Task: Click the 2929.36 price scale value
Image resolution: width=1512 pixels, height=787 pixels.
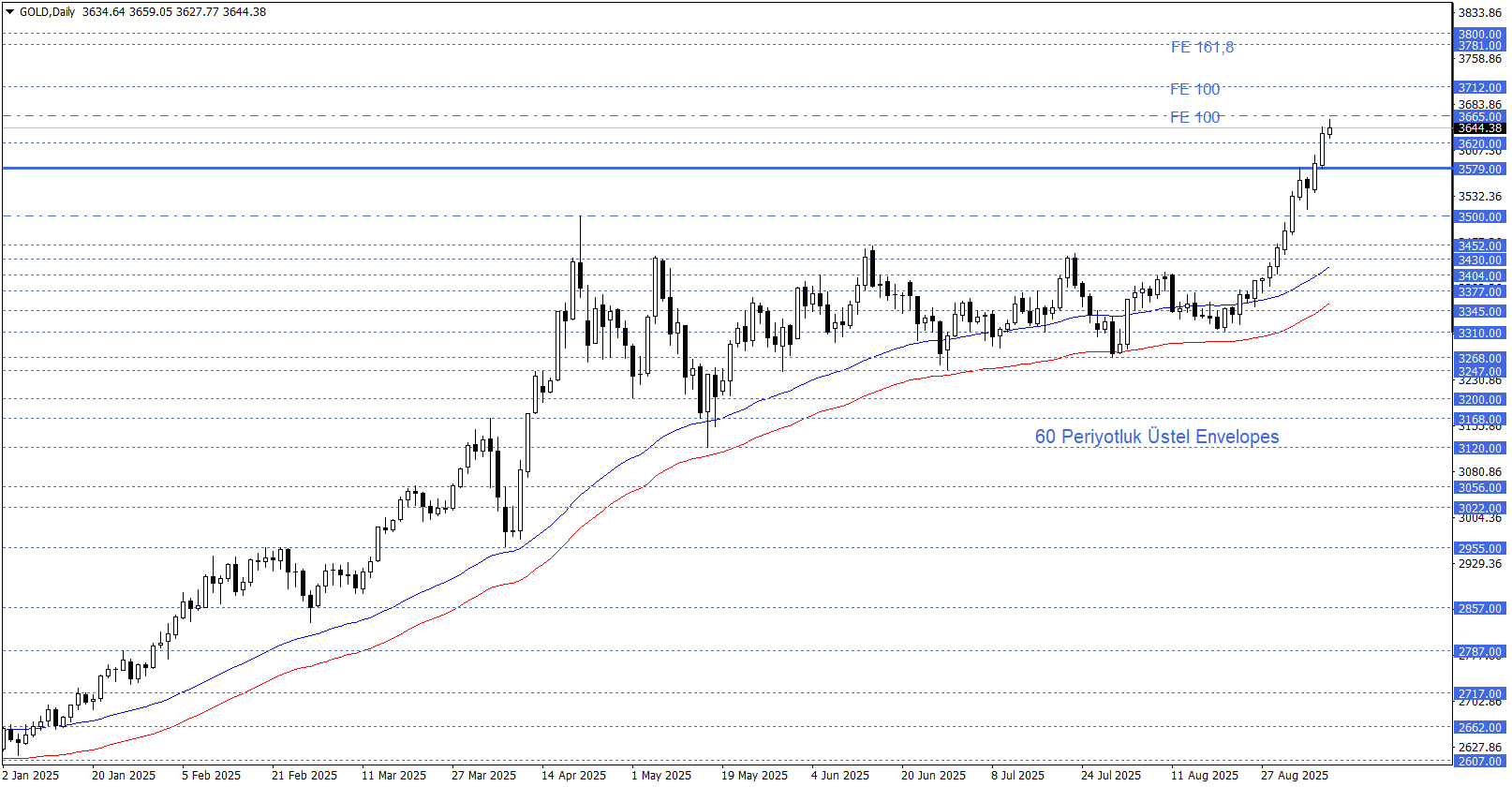Action: coord(1479,564)
